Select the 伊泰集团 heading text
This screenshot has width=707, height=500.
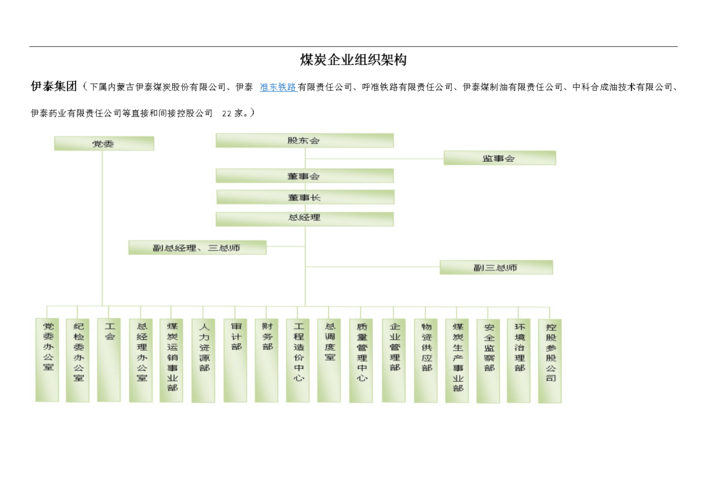[54, 86]
